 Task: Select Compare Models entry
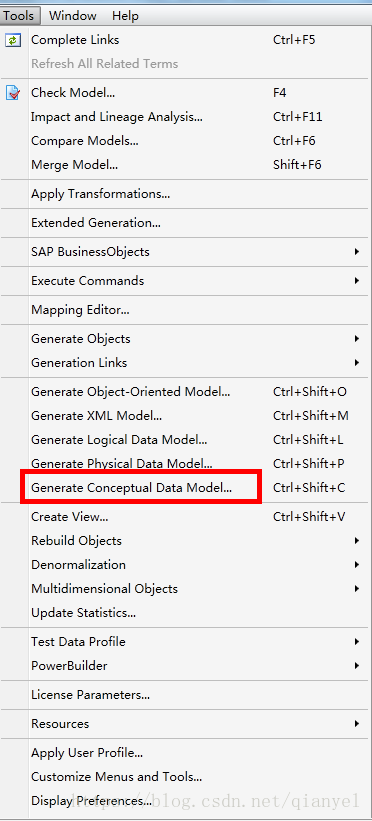(186, 141)
